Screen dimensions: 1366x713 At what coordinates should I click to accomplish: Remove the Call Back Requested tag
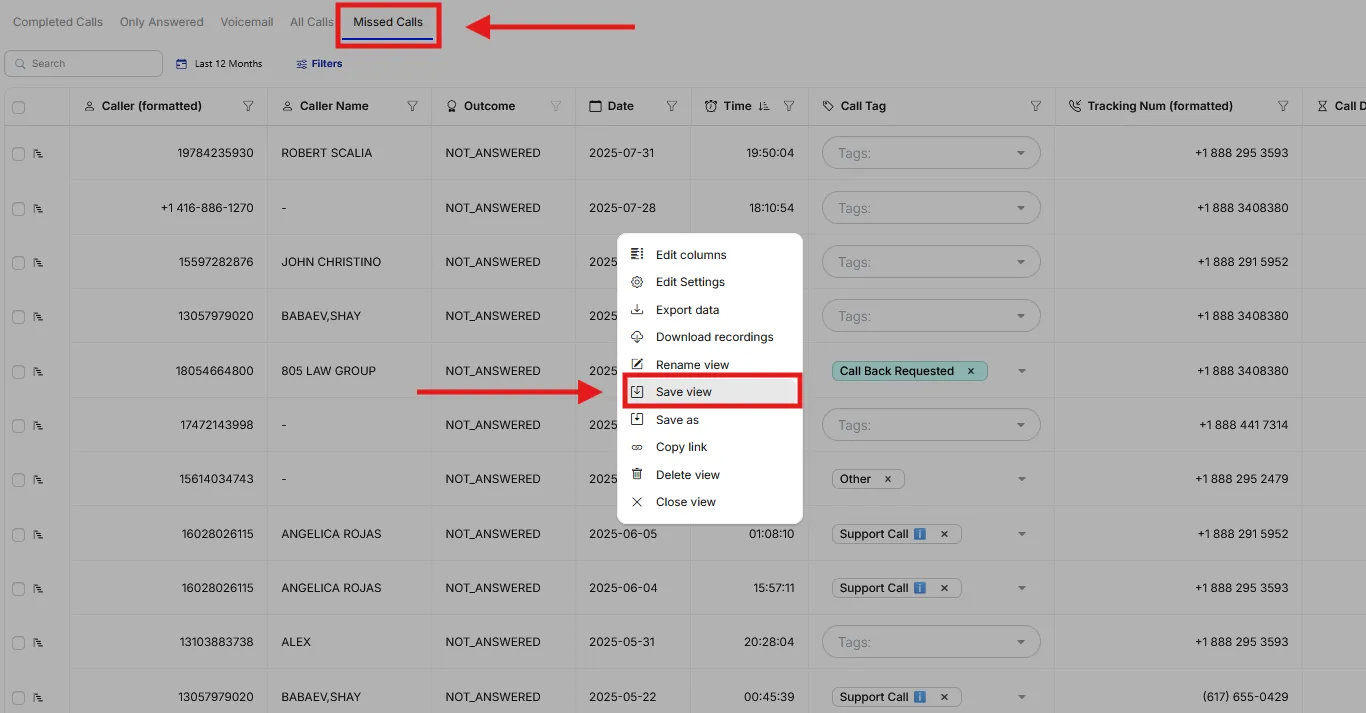(970, 371)
